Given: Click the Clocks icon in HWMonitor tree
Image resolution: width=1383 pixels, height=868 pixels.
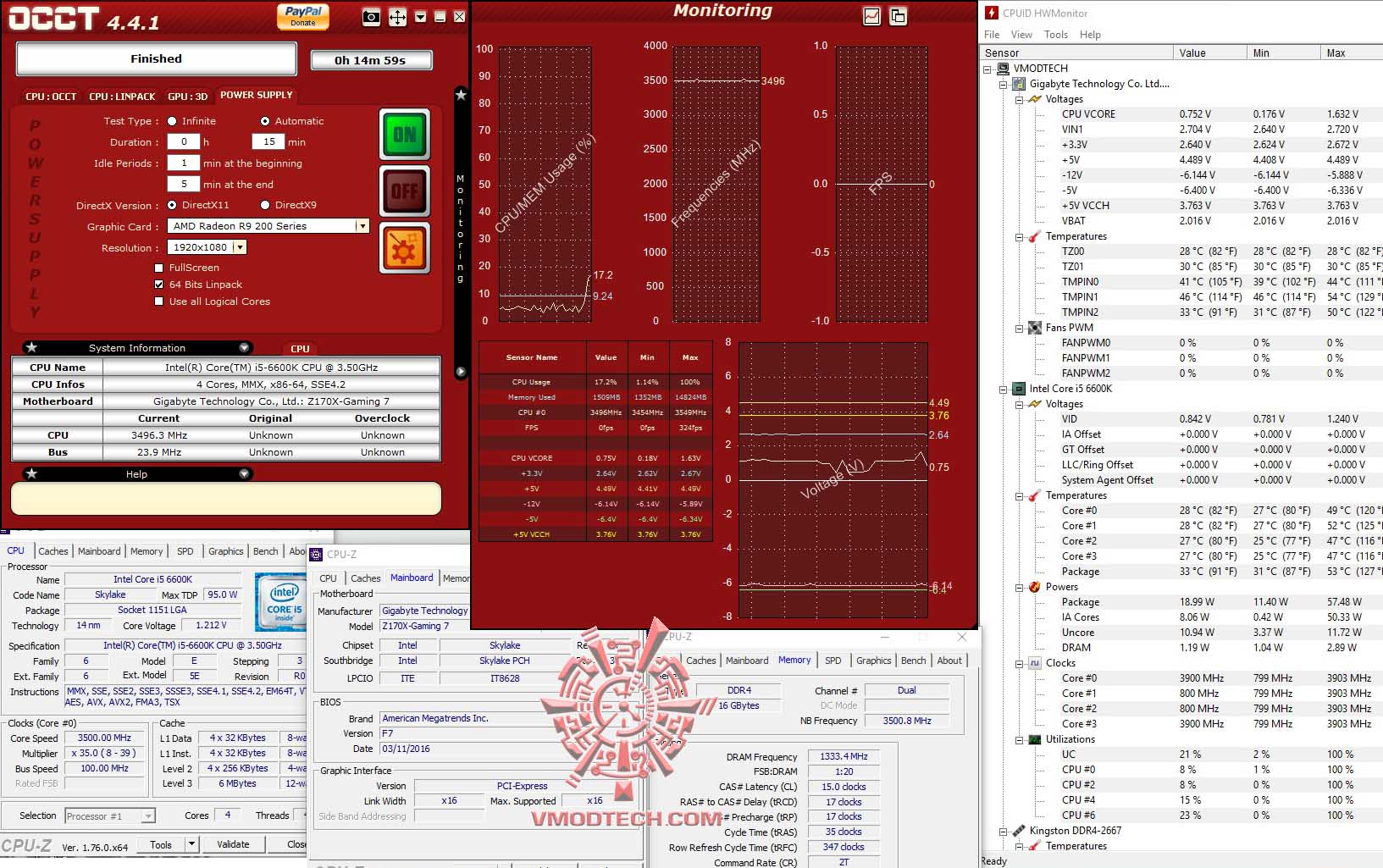Looking at the screenshot, I should point(1034,663).
